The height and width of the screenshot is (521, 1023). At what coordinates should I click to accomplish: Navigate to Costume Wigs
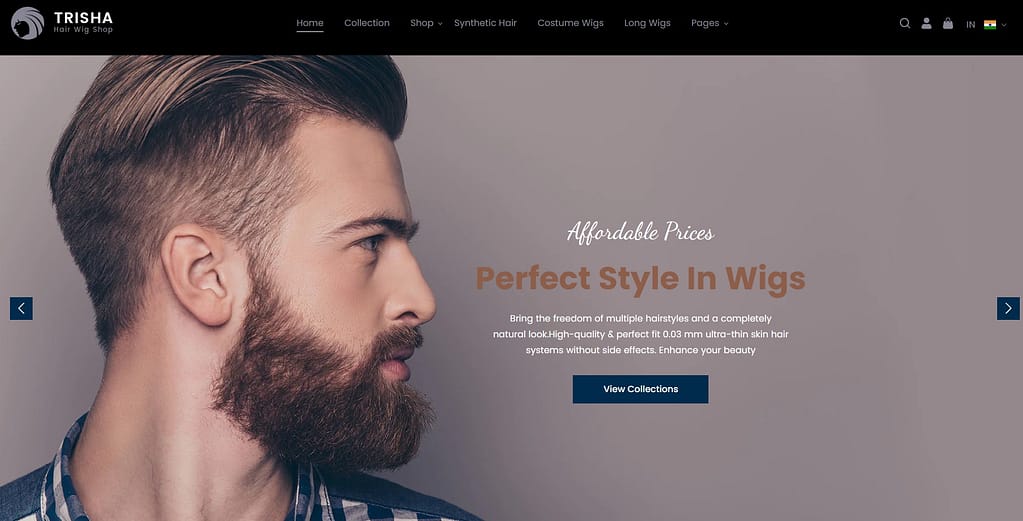pyautogui.click(x=570, y=23)
